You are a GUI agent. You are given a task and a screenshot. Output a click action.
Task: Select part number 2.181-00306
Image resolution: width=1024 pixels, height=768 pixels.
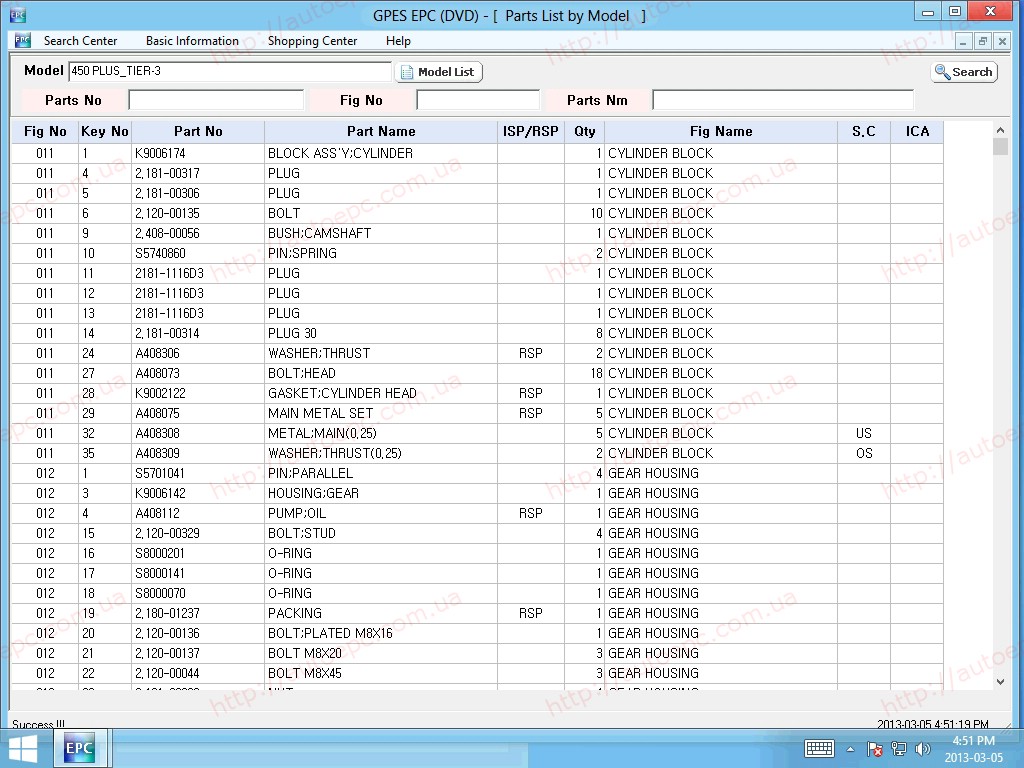(167, 193)
